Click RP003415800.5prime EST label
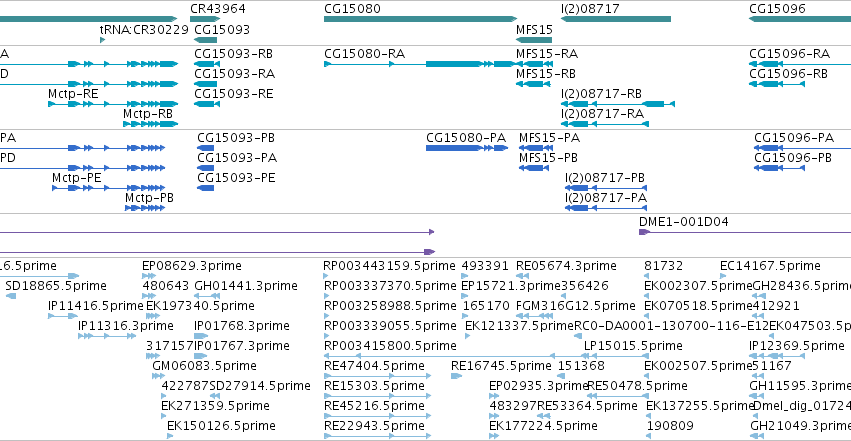Image resolution: width=851 pixels, height=441 pixels. 390,346
